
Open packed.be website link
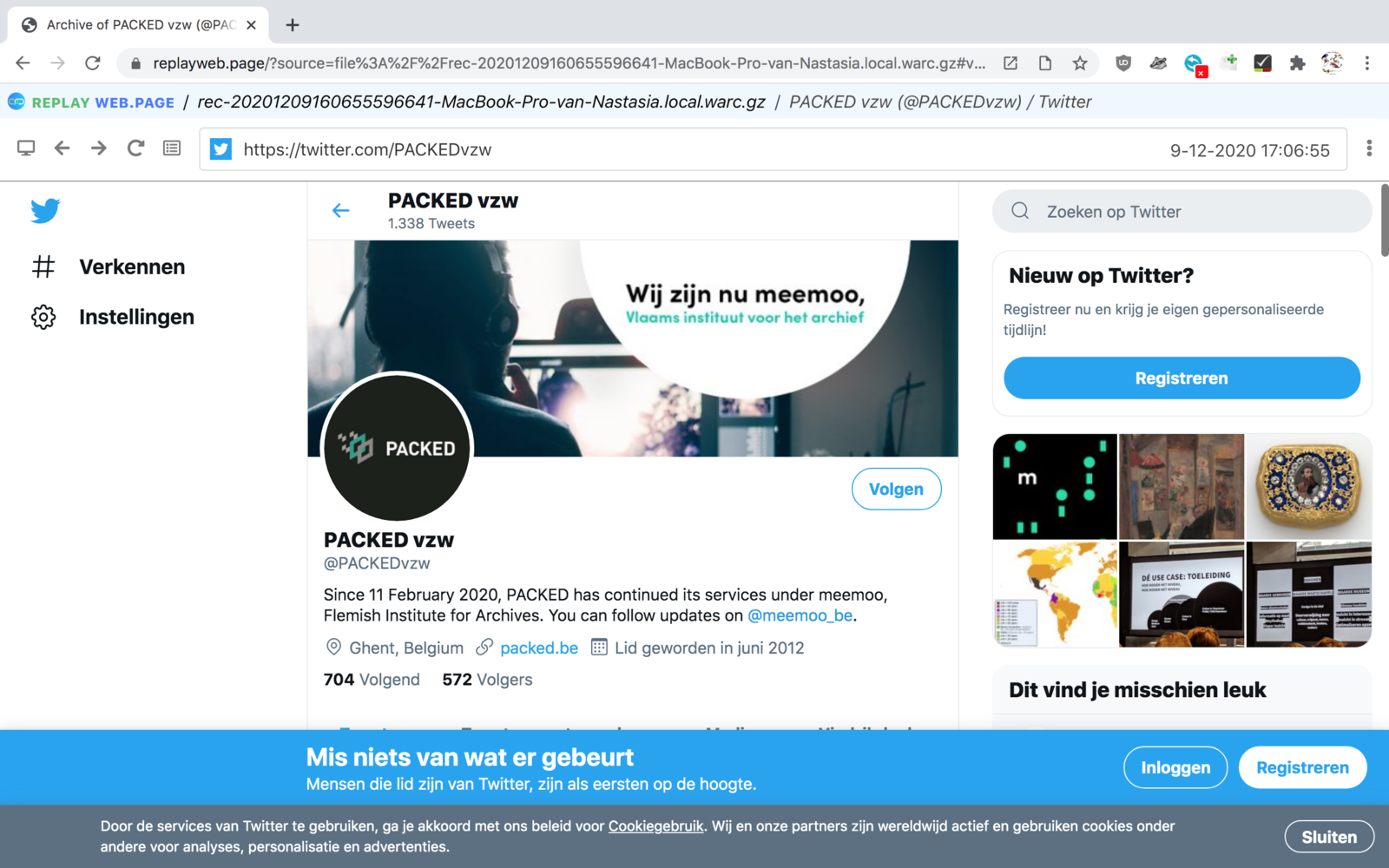pyautogui.click(x=539, y=648)
